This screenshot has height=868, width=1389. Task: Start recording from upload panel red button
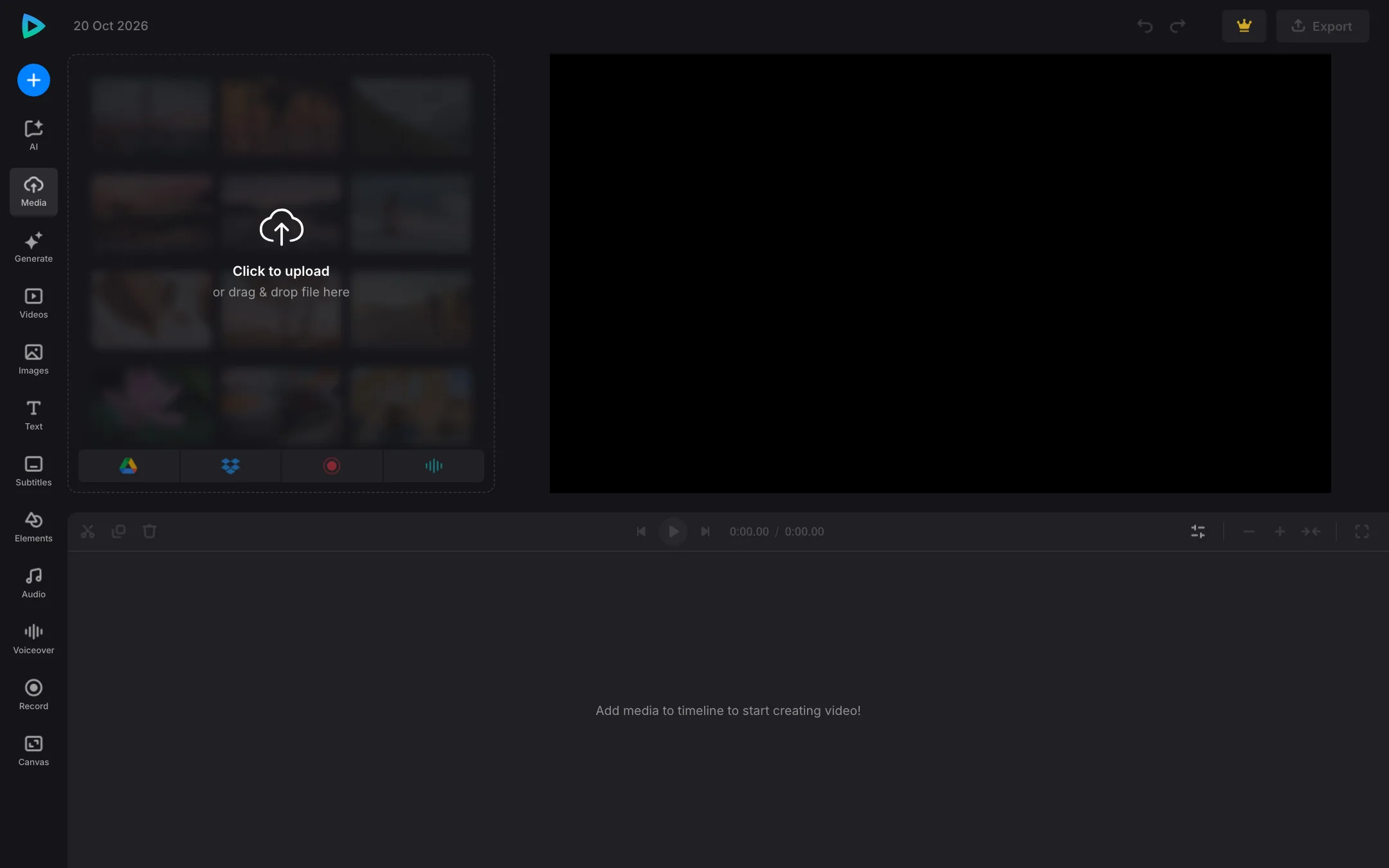point(332,466)
